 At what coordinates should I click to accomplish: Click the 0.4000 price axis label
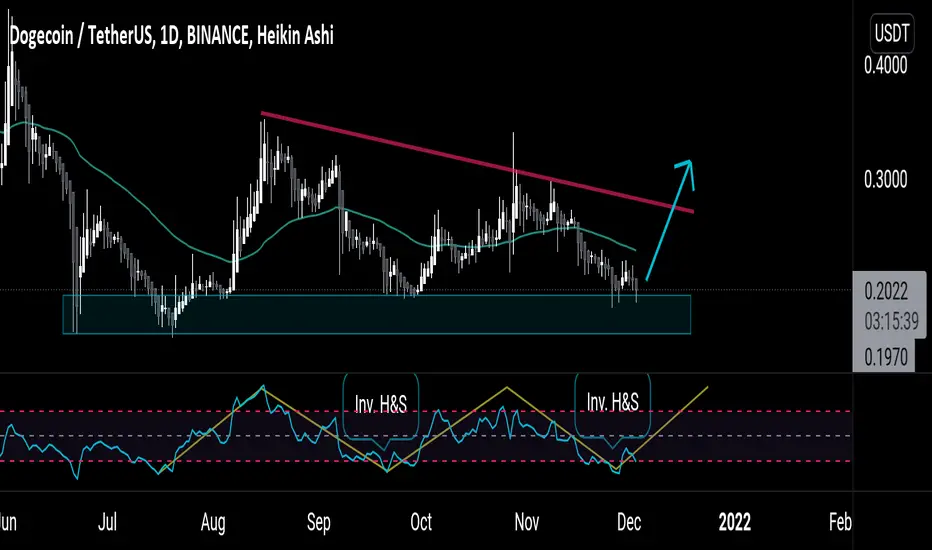click(x=886, y=65)
